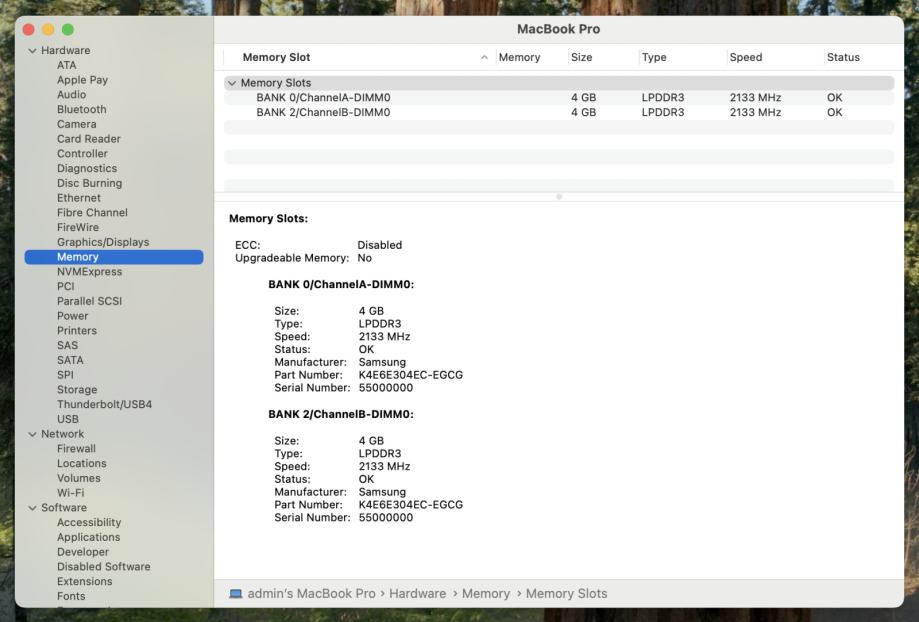The height and width of the screenshot is (622, 919).
Task: Click the sort arrow in Memory Slot header
Action: tap(485, 58)
